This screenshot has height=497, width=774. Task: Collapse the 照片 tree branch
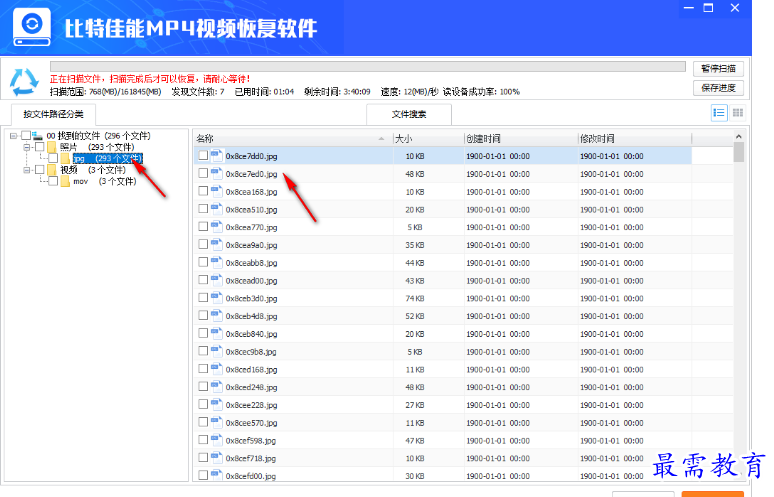pos(26,147)
